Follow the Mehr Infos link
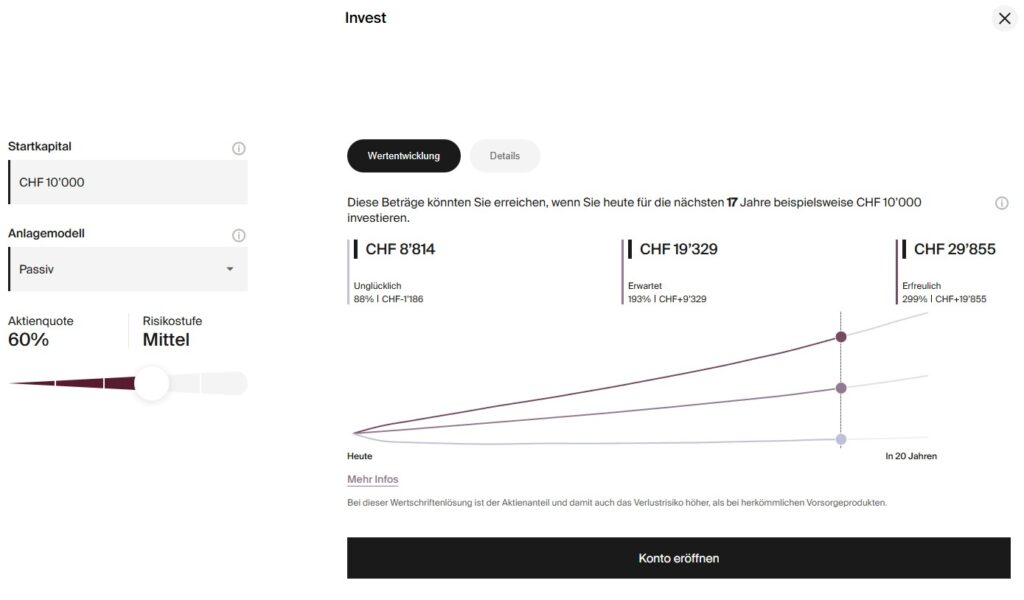Viewport: 1024px width, 600px height. coord(373,479)
